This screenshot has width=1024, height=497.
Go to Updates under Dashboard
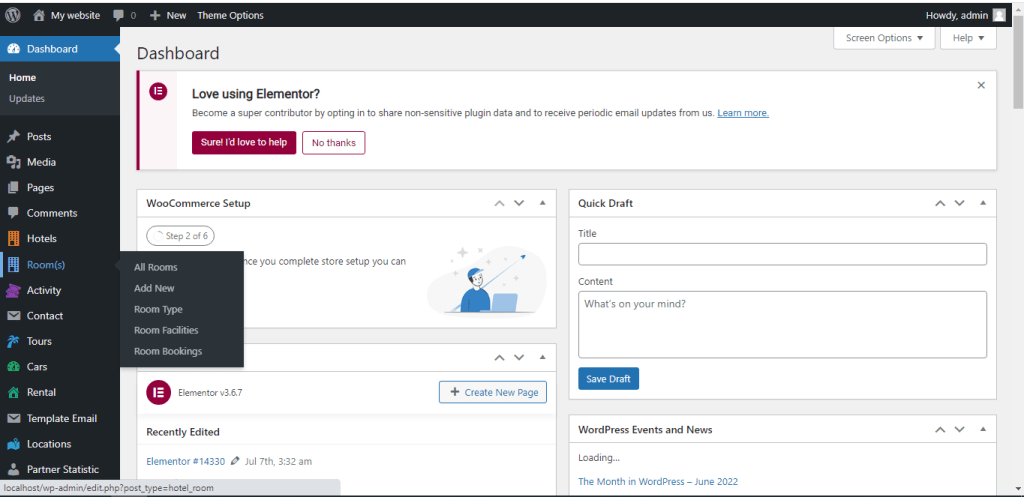pyautogui.click(x=27, y=99)
